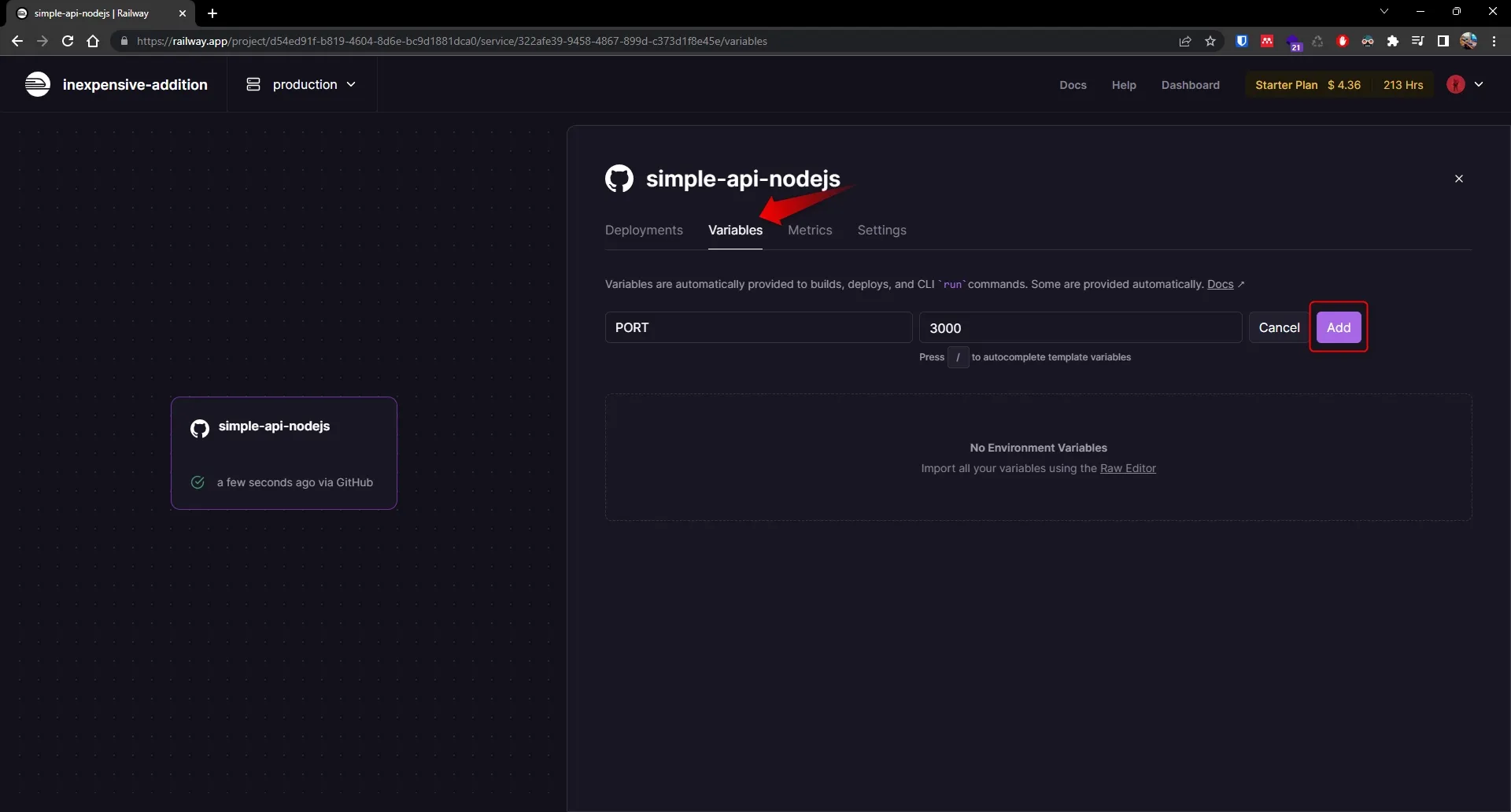Click the PORT variable name field
Viewport: 1511px width, 812px height.
pos(759,327)
